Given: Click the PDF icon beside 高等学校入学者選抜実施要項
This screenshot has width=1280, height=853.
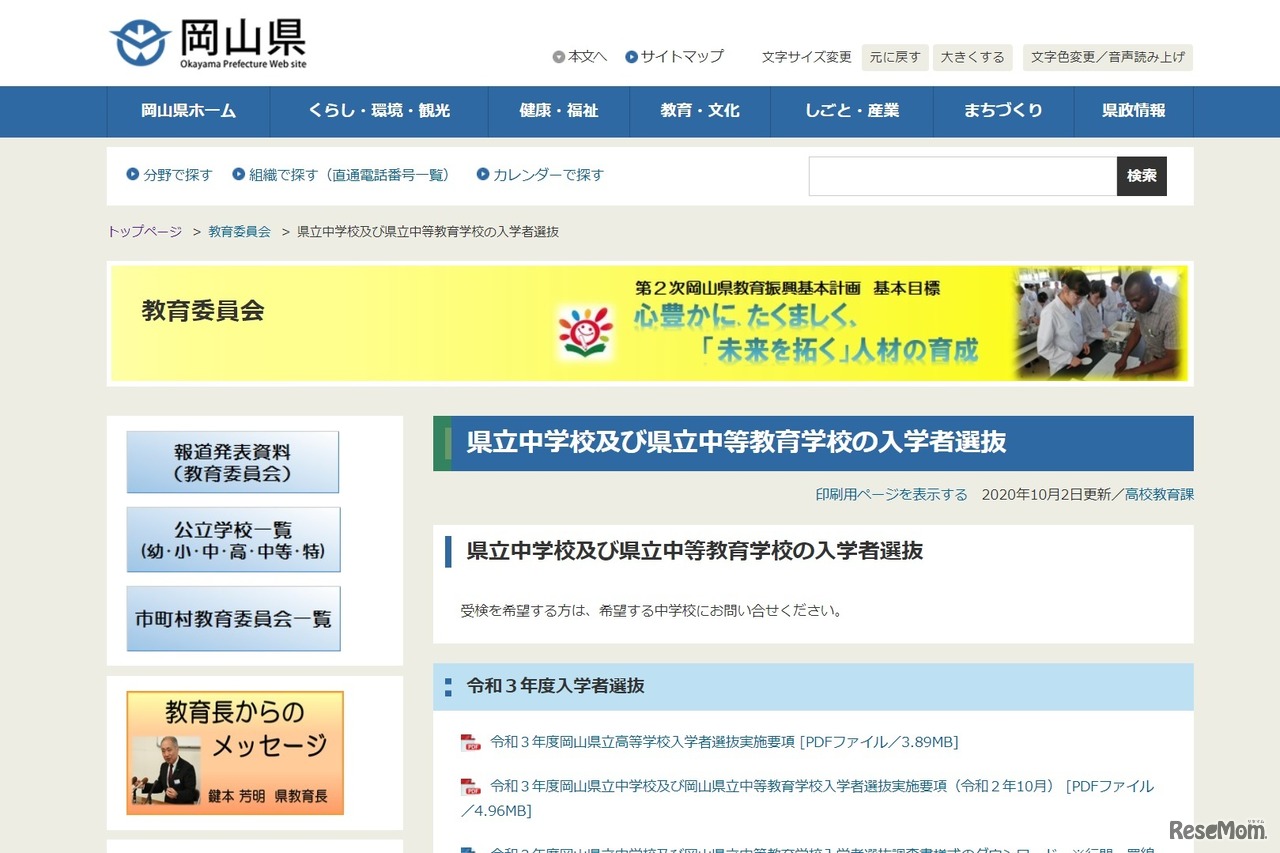Looking at the screenshot, I should [471, 742].
